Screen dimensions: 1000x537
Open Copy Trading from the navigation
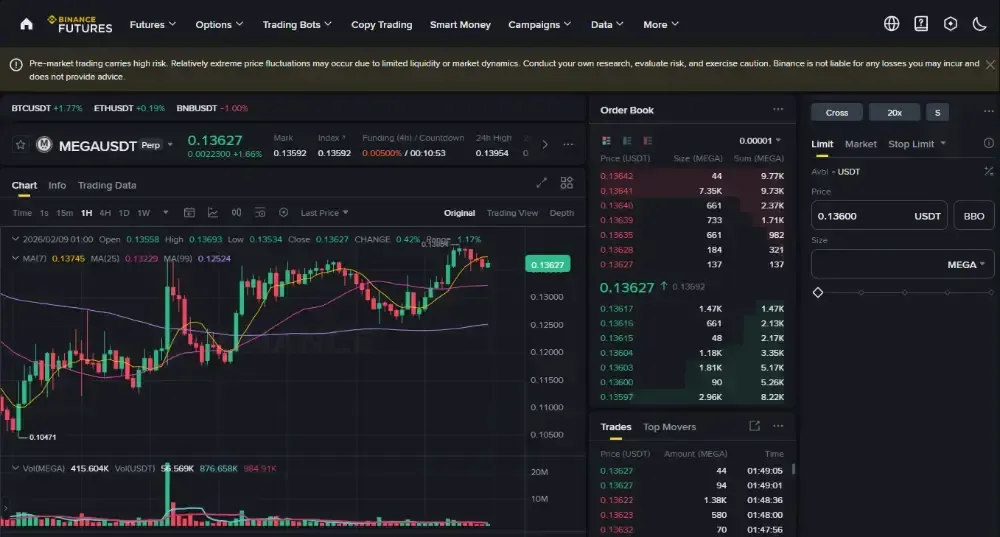click(382, 24)
